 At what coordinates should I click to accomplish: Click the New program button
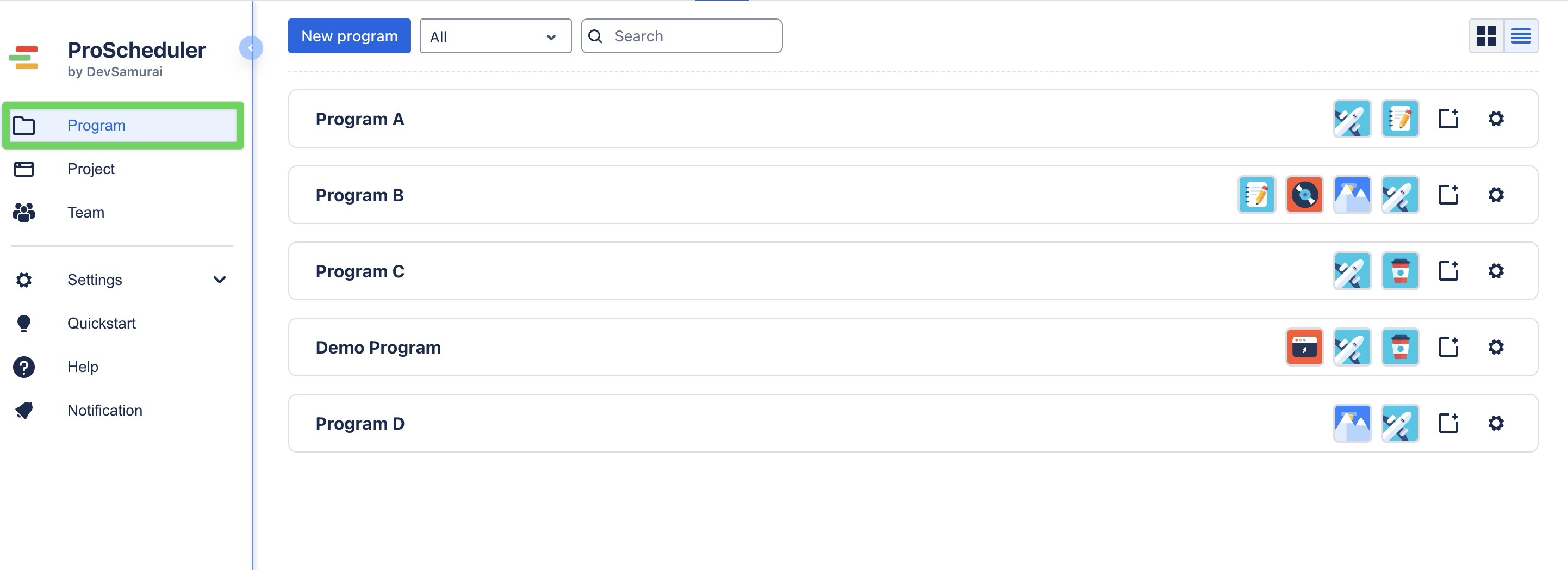point(349,36)
